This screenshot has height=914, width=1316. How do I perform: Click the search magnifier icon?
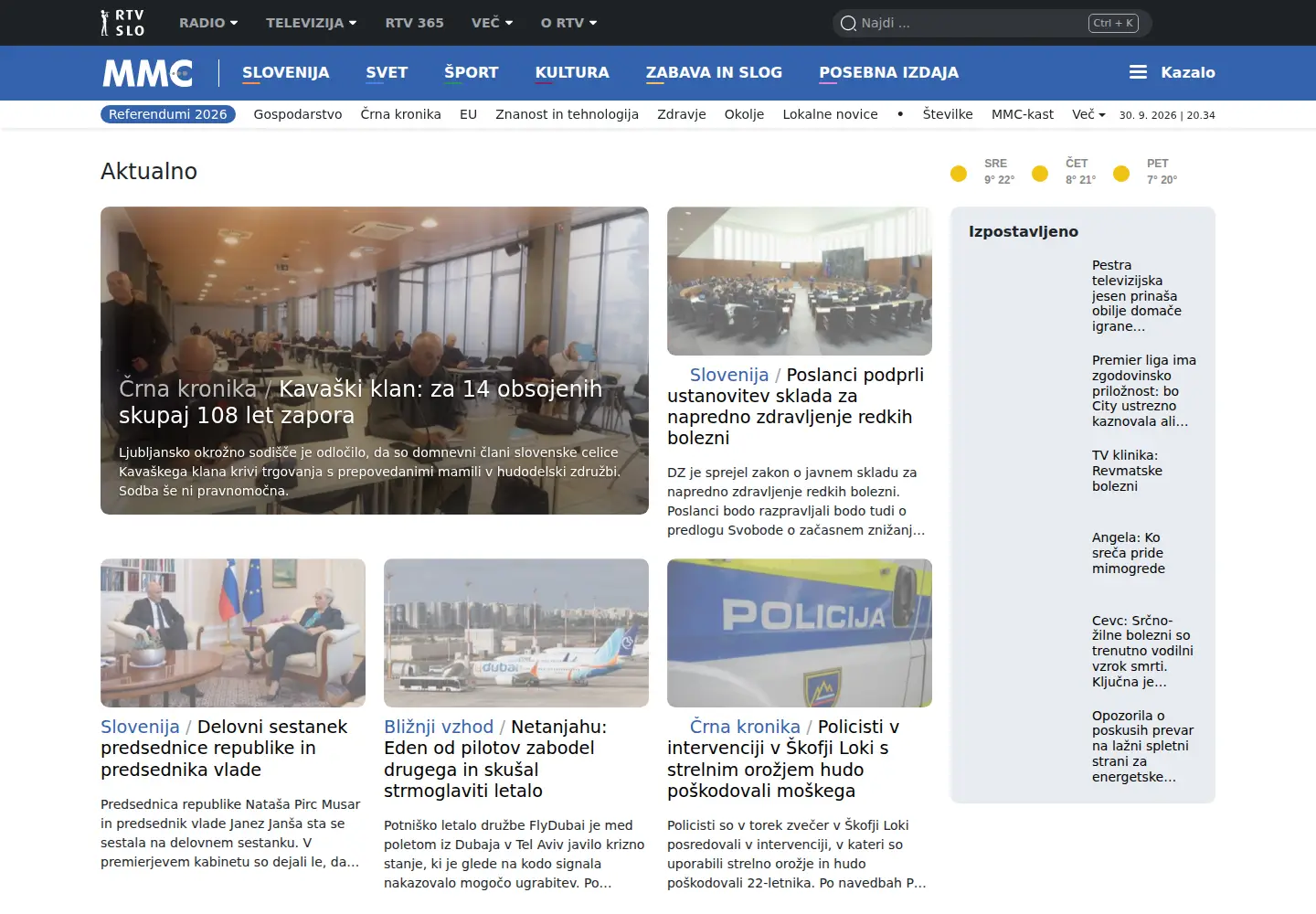(848, 24)
